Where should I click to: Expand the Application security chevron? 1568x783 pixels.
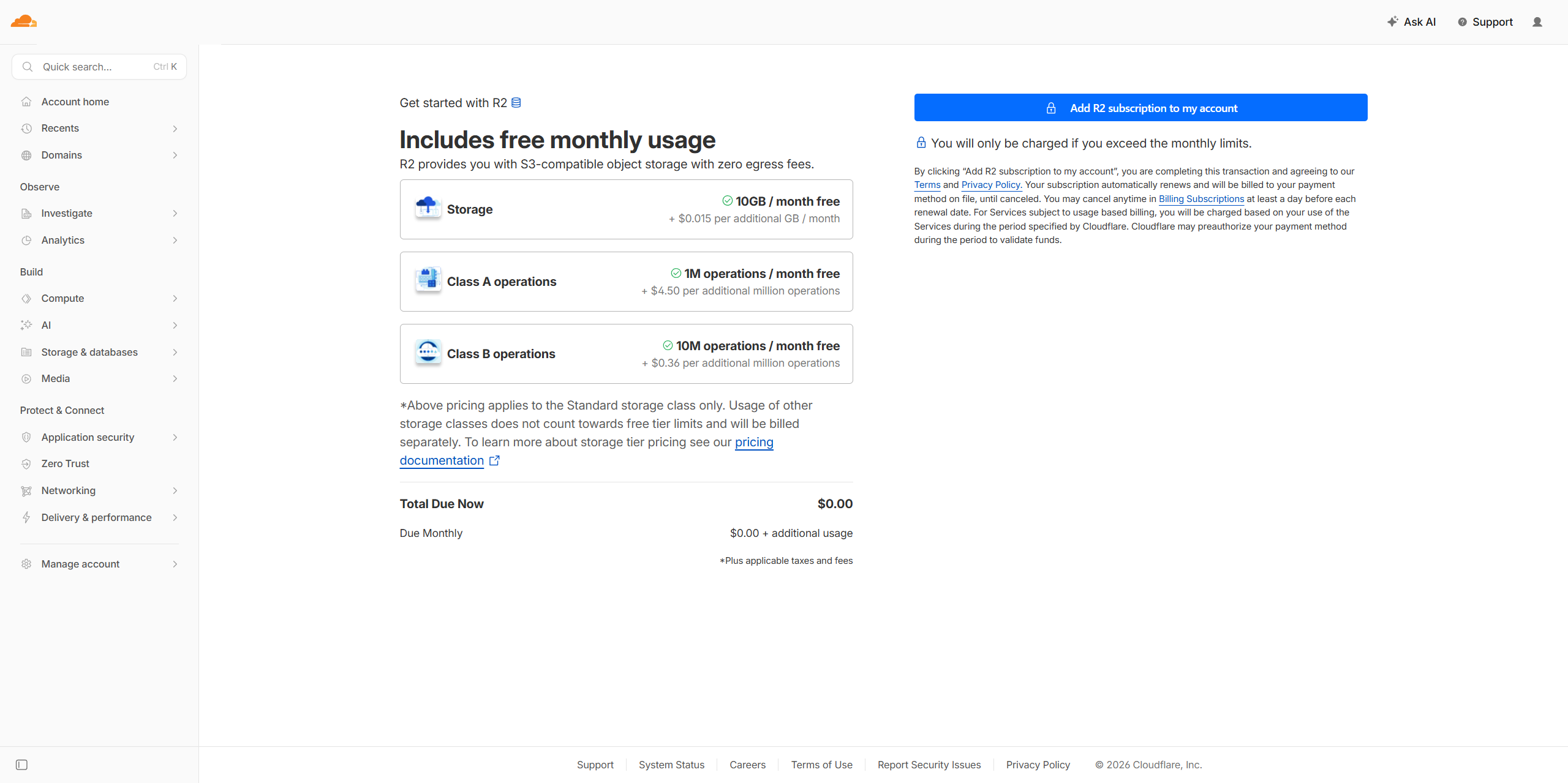click(175, 437)
